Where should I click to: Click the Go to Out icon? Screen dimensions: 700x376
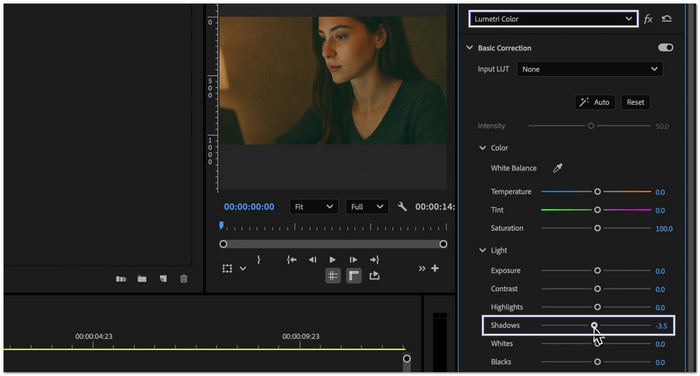pos(375,259)
